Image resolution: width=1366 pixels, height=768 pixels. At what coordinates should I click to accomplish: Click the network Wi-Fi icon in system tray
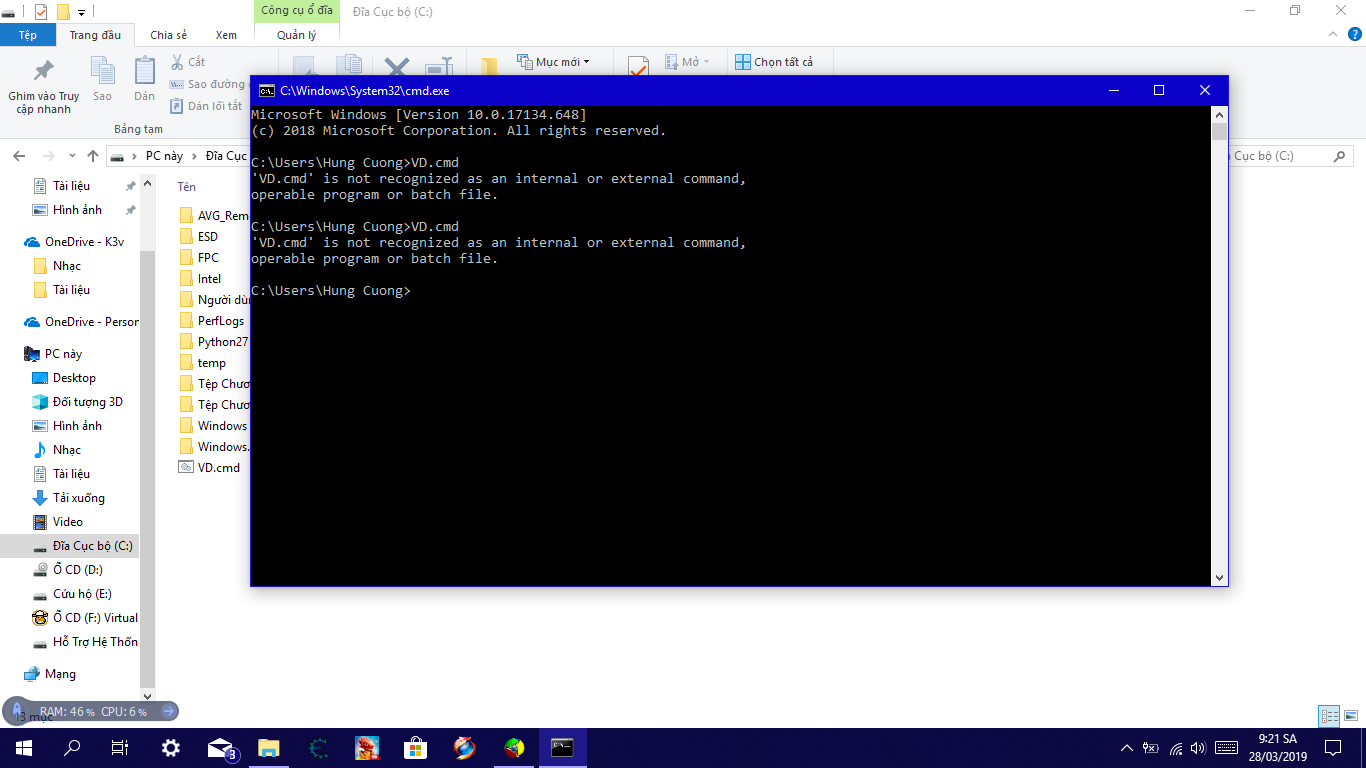(1175, 748)
